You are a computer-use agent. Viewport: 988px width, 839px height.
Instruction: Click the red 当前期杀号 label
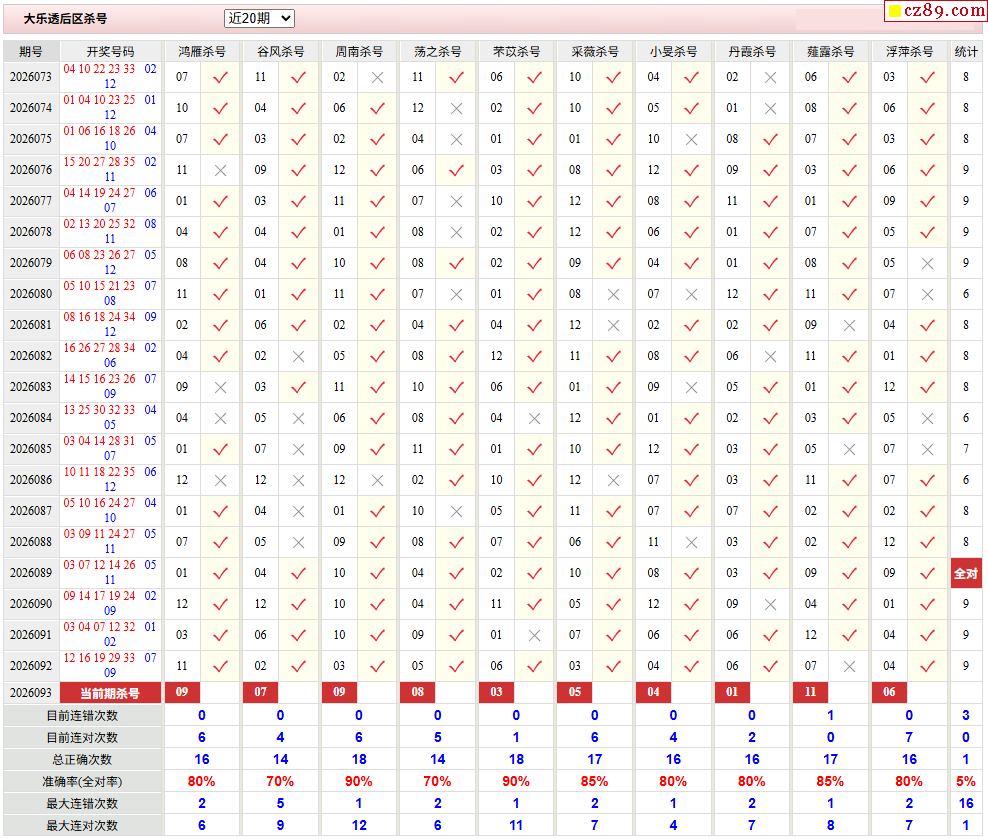pos(110,693)
